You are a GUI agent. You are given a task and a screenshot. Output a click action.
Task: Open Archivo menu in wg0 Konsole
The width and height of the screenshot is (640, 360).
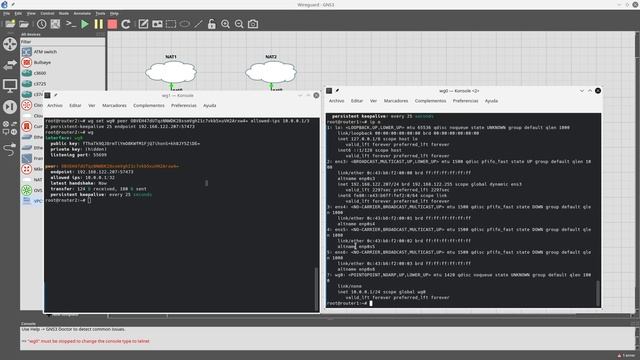click(337, 101)
